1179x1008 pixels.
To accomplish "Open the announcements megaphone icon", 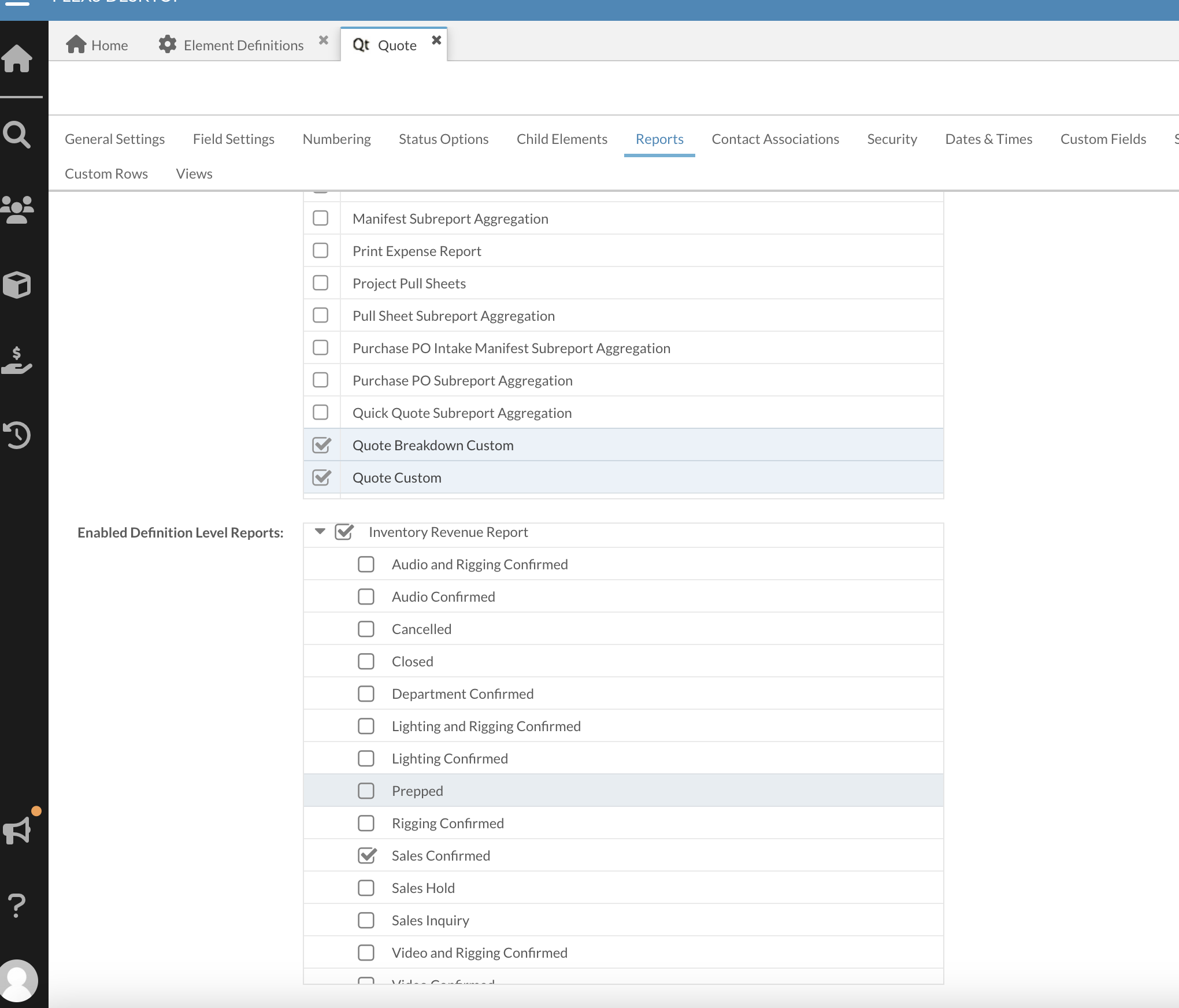I will 17,831.
